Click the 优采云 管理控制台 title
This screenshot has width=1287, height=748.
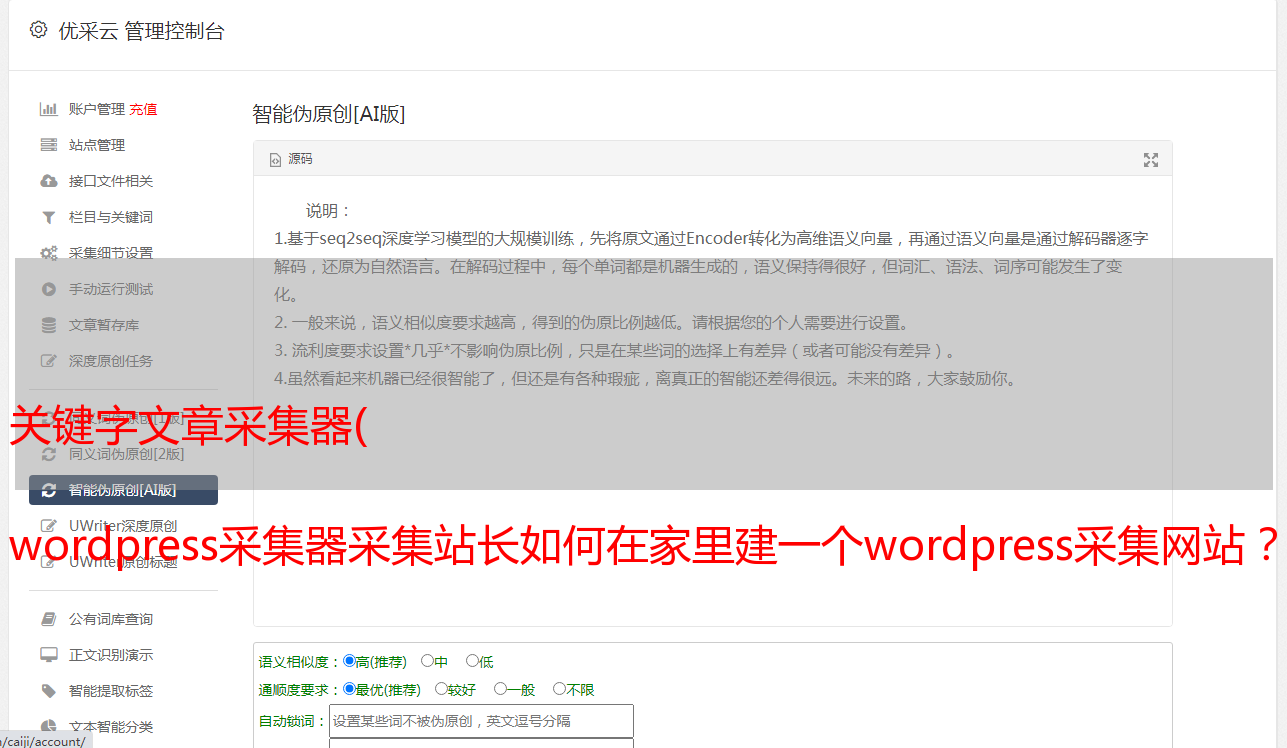click(142, 31)
